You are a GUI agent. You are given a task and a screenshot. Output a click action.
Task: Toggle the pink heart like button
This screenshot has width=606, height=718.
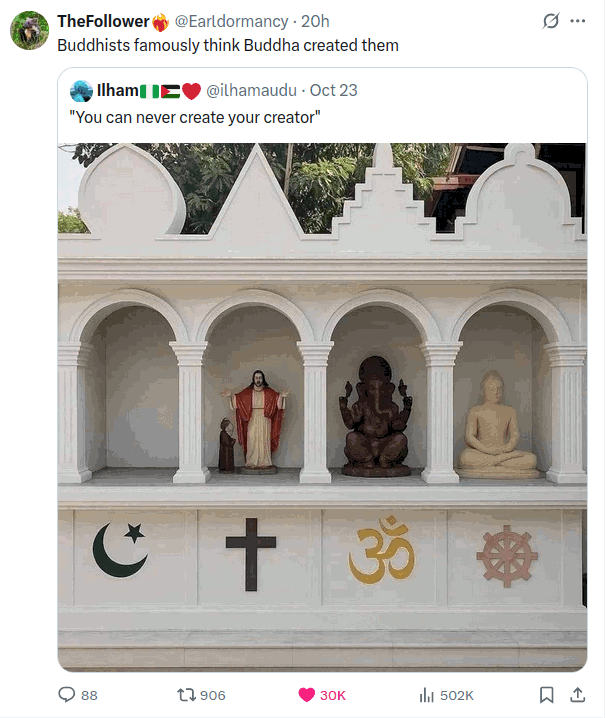306,694
